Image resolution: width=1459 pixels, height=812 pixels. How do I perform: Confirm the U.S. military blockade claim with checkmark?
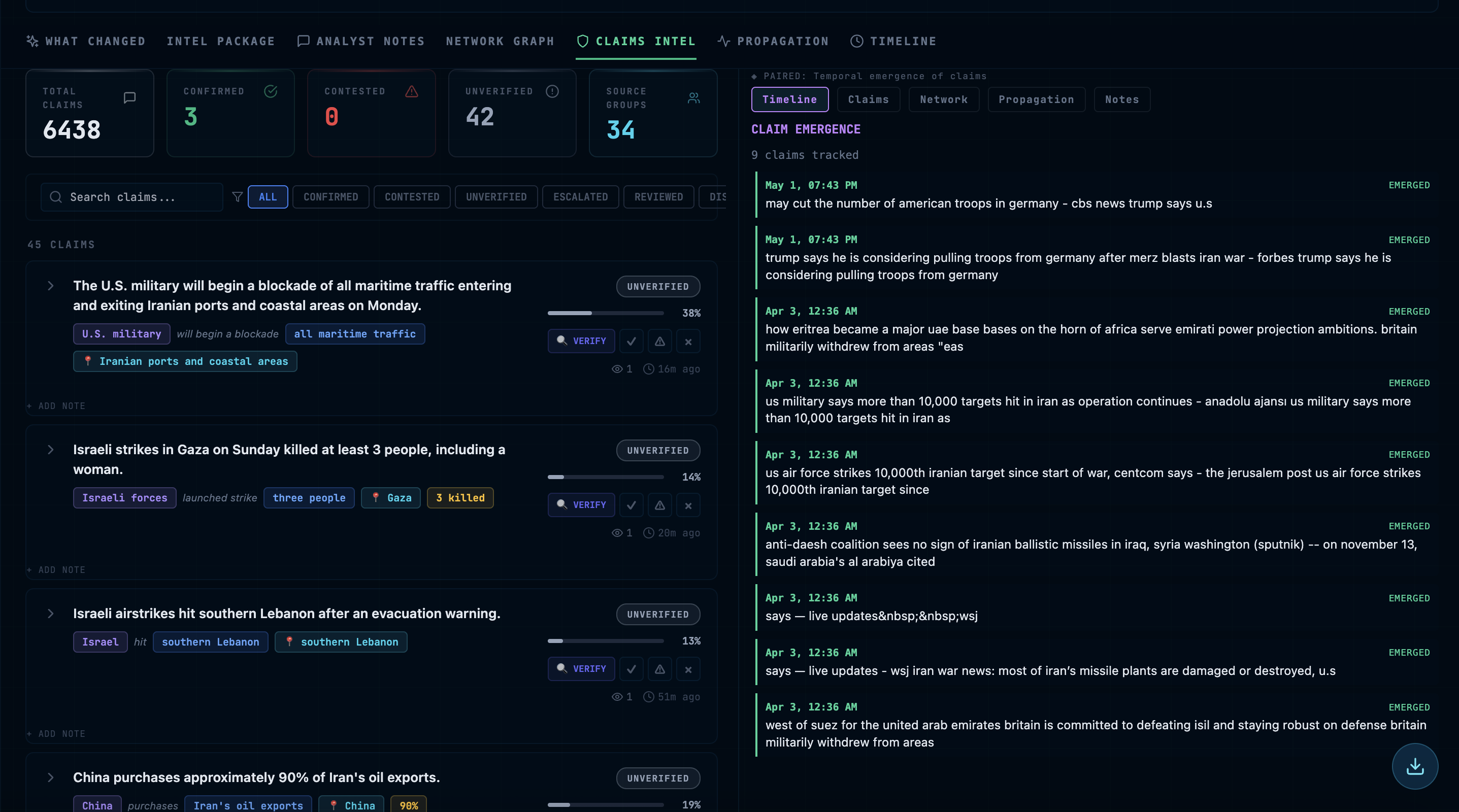631,342
